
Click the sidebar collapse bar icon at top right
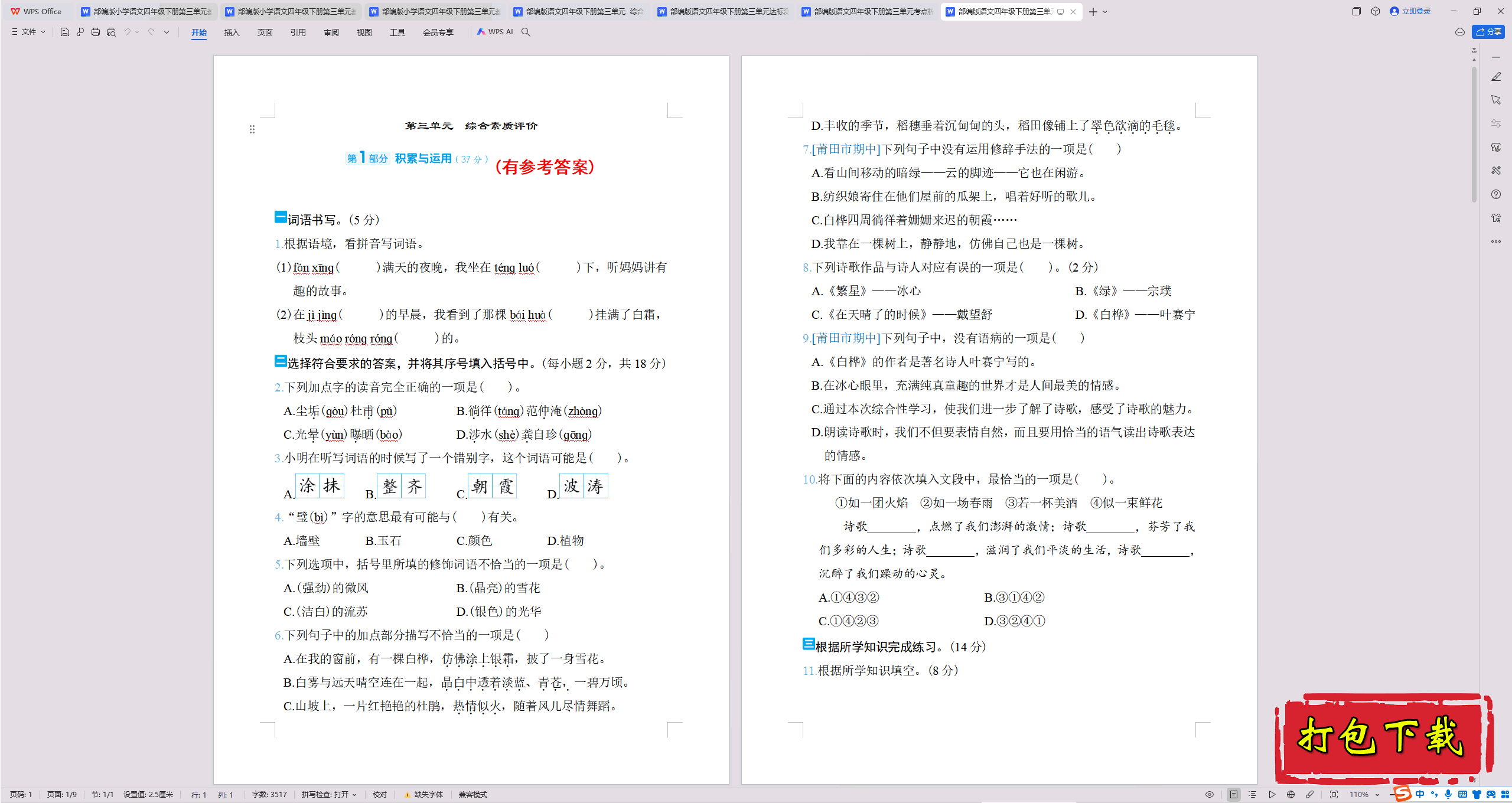[x=1495, y=57]
